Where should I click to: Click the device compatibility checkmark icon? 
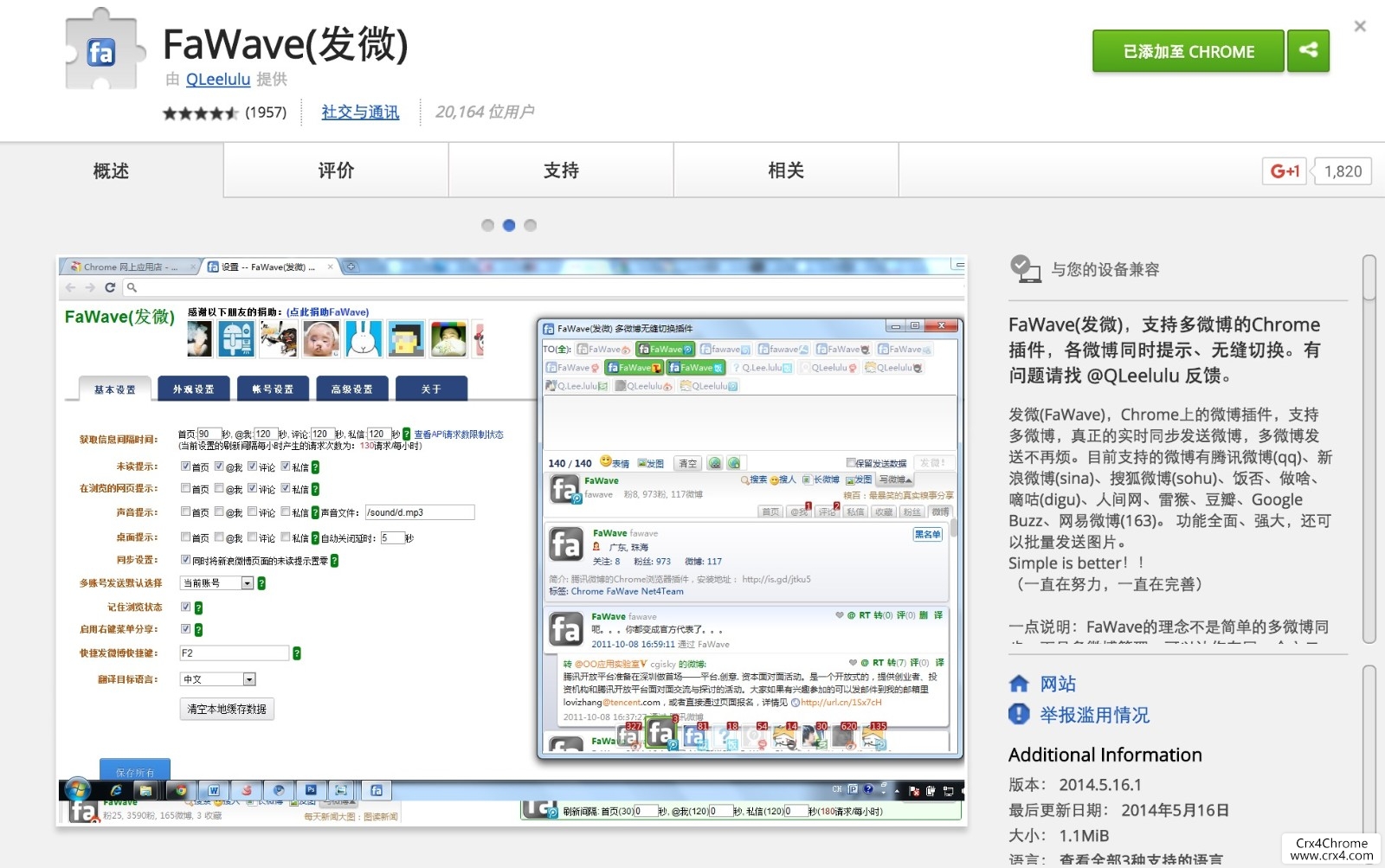click(1025, 269)
